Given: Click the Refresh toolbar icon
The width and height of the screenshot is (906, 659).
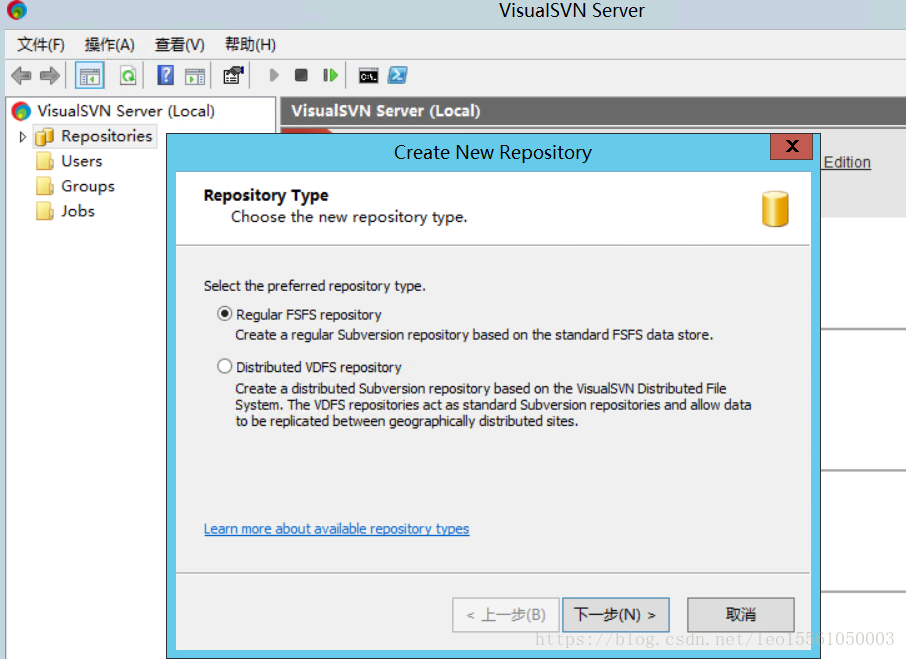Looking at the screenshot, I should click(128, 76).
